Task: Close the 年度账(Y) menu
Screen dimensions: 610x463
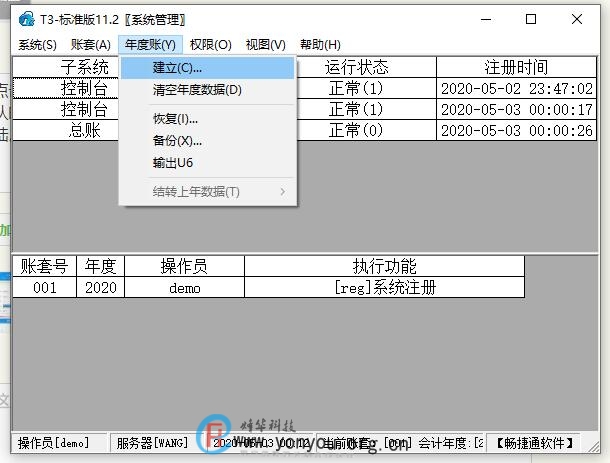Action: pos(150,45)
